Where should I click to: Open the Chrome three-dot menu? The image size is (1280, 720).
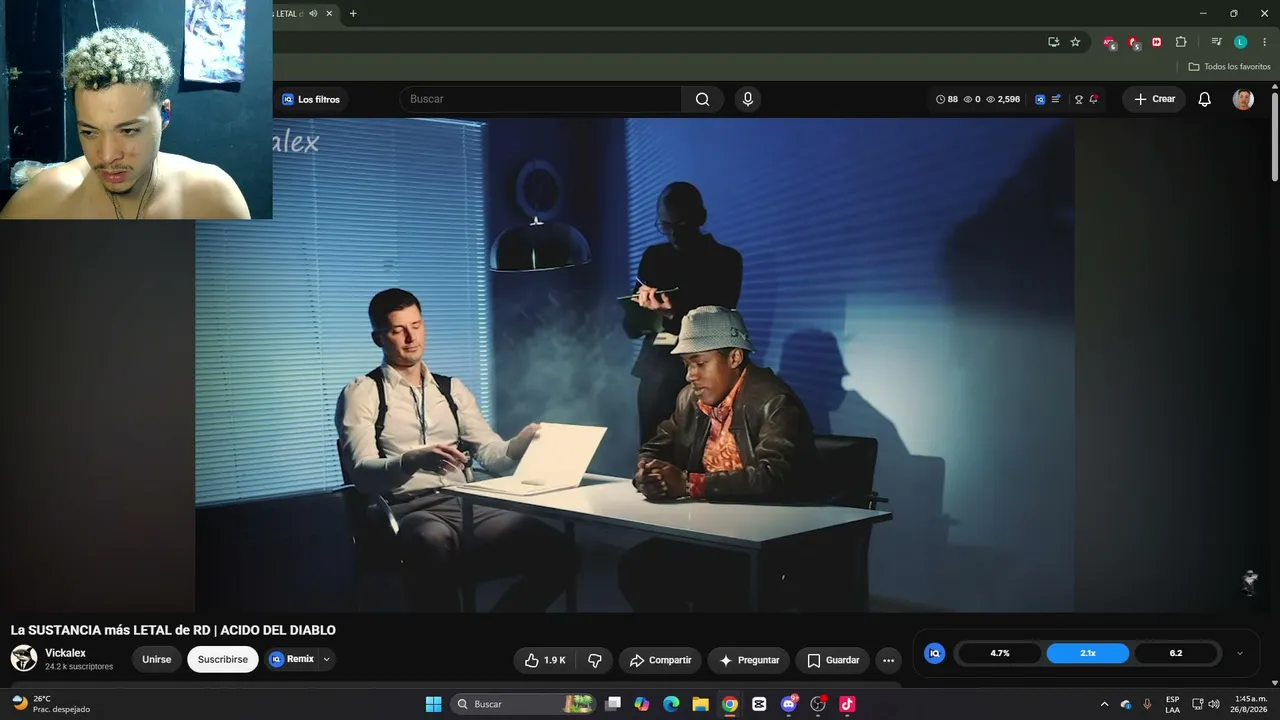(1264, 42)
